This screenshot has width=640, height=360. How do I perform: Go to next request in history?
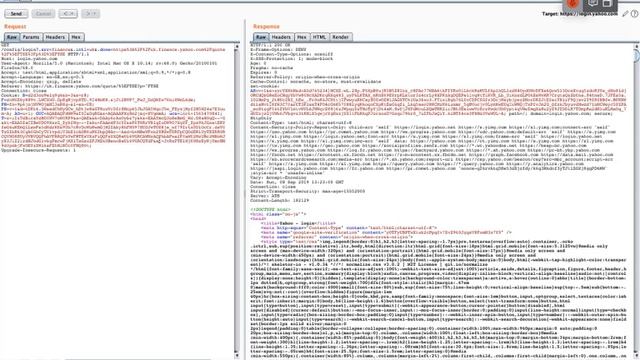click(90, 13)
